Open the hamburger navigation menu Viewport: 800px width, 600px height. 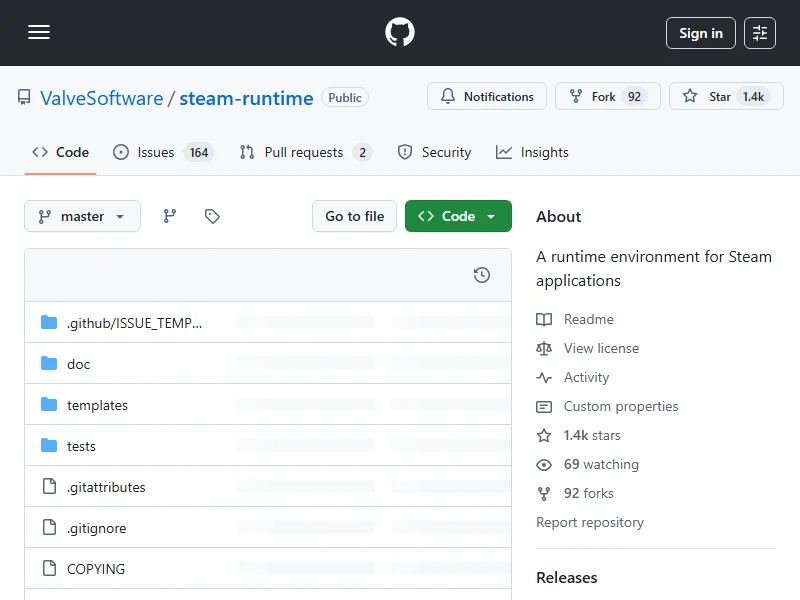tap(39, 33)
